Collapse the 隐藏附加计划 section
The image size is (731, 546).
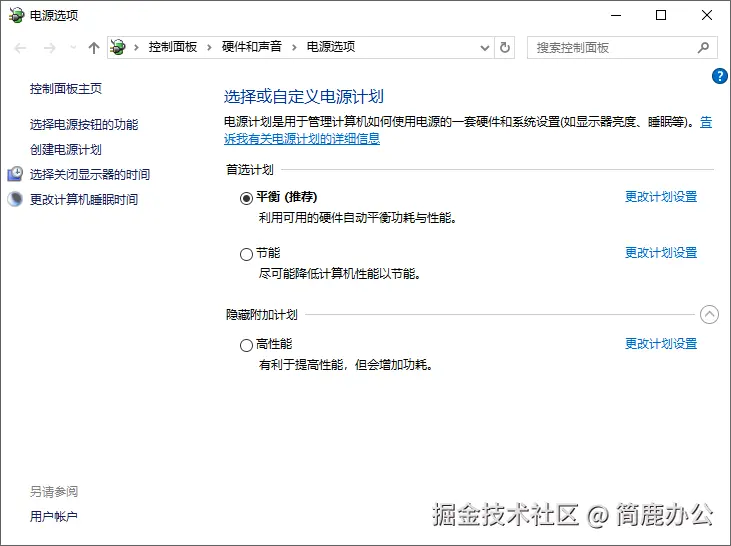coord(709,315)
